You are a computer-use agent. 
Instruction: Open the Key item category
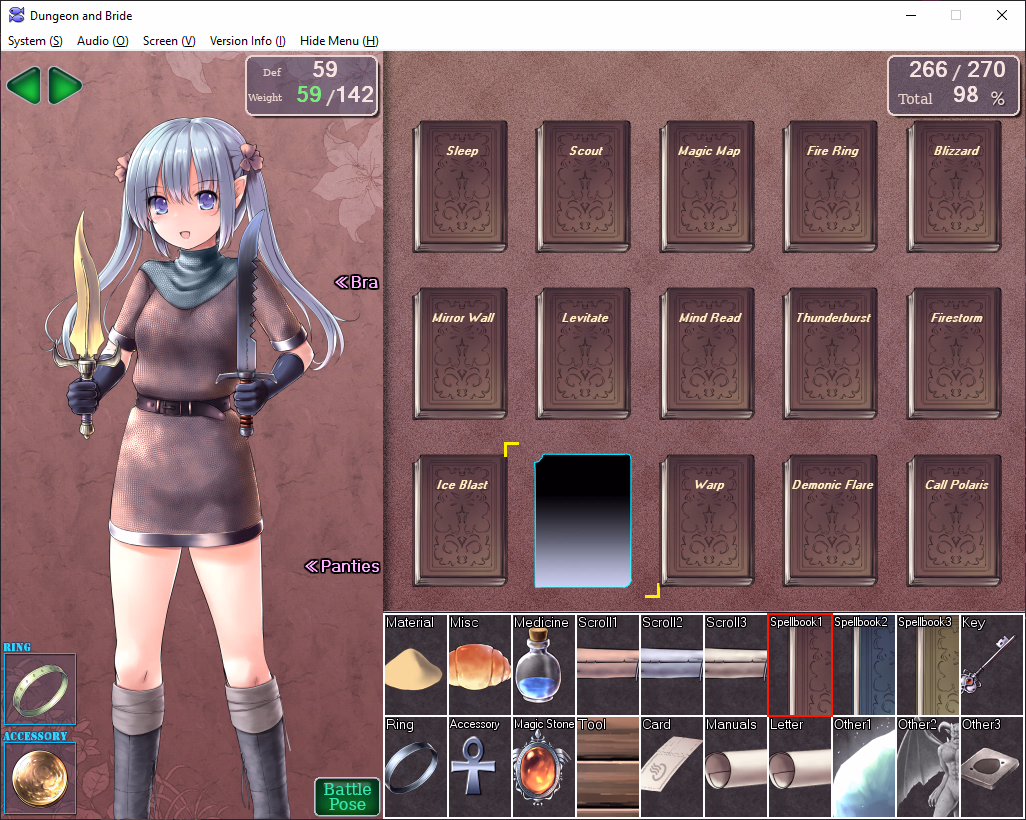coord(991,665)
